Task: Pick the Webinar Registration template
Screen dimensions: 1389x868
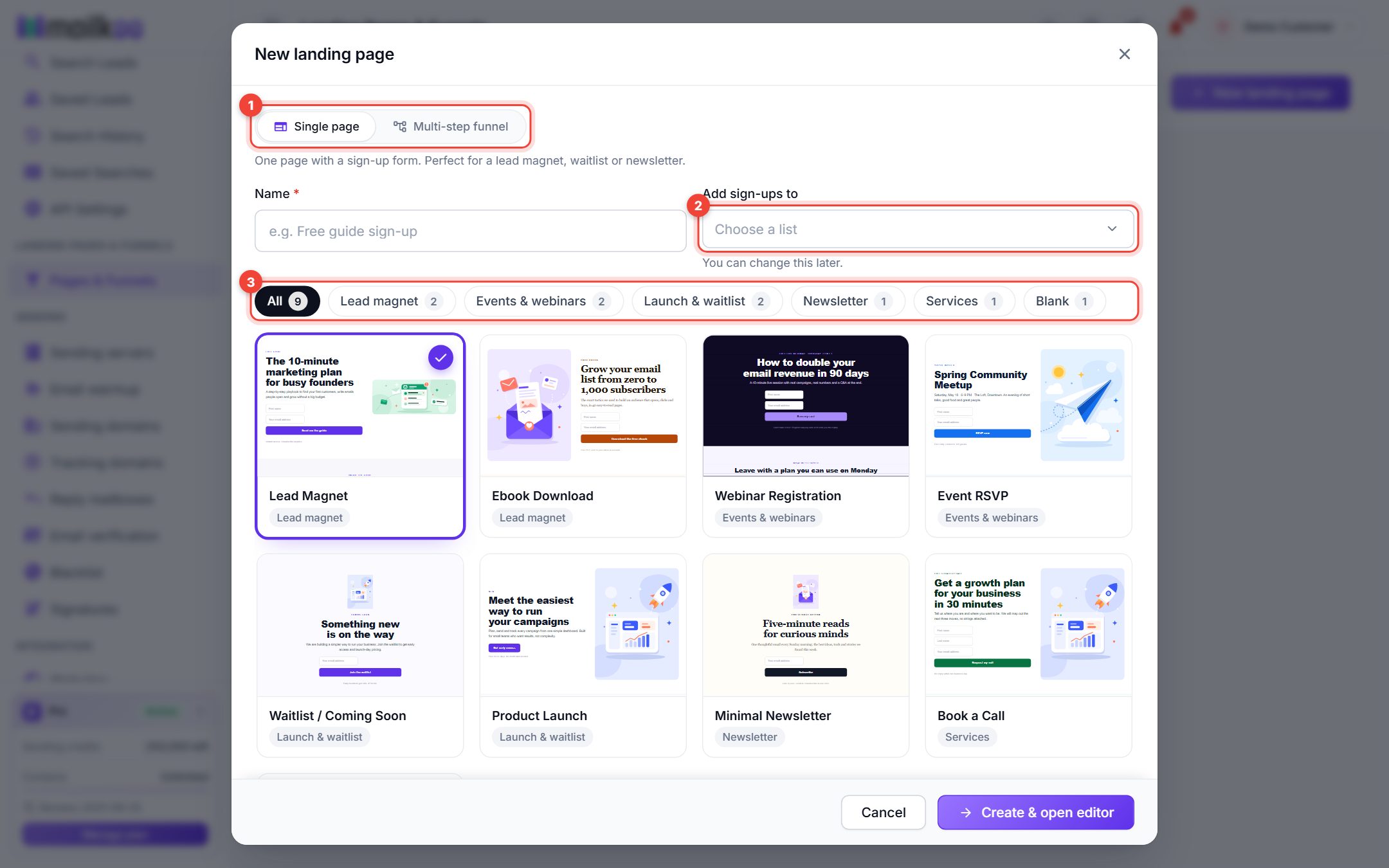Action: pyautogui.click(x=806, y=436)
